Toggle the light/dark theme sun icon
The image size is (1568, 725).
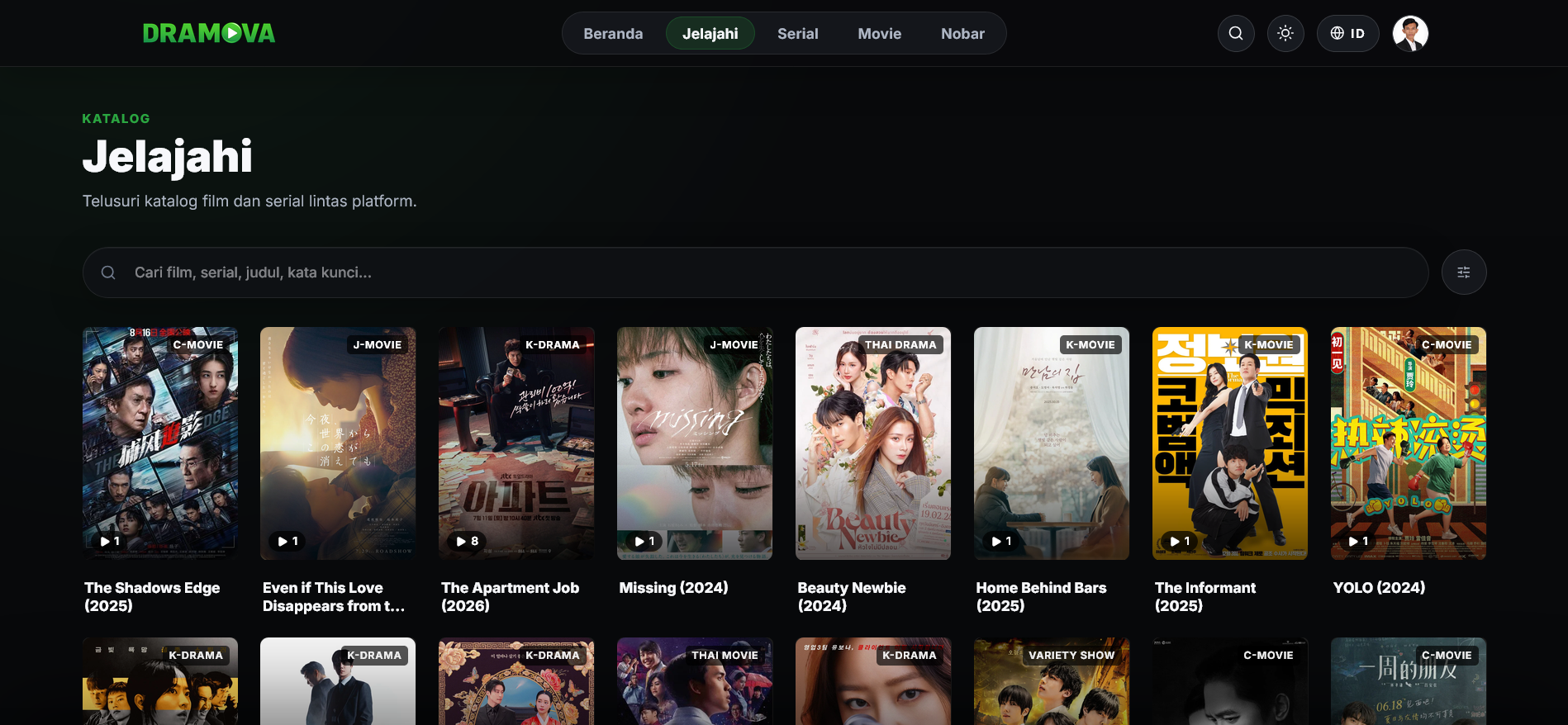pyautogui.click(x=1285, y=33)
